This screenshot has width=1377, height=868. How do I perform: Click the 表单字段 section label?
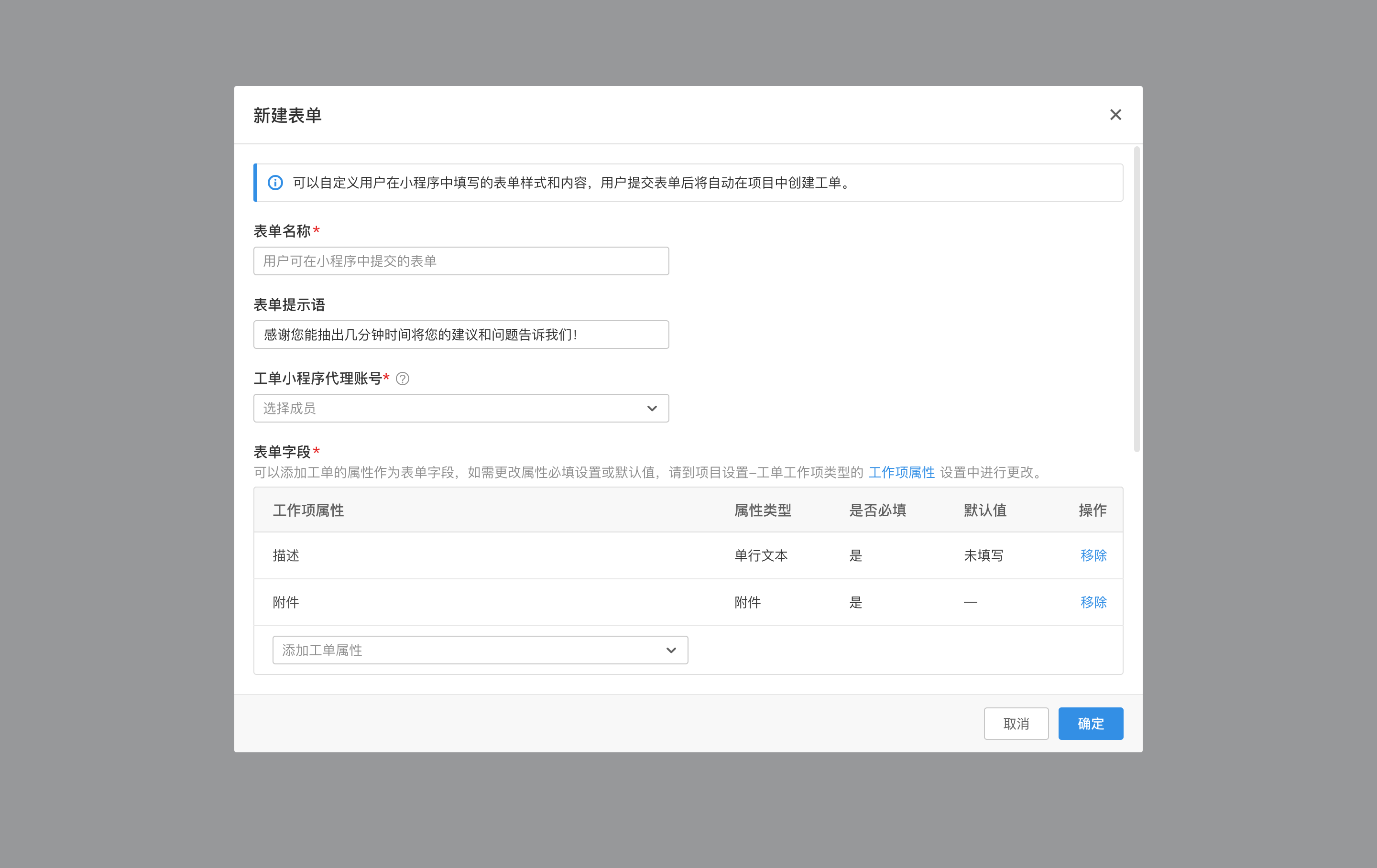click(283, 452)
